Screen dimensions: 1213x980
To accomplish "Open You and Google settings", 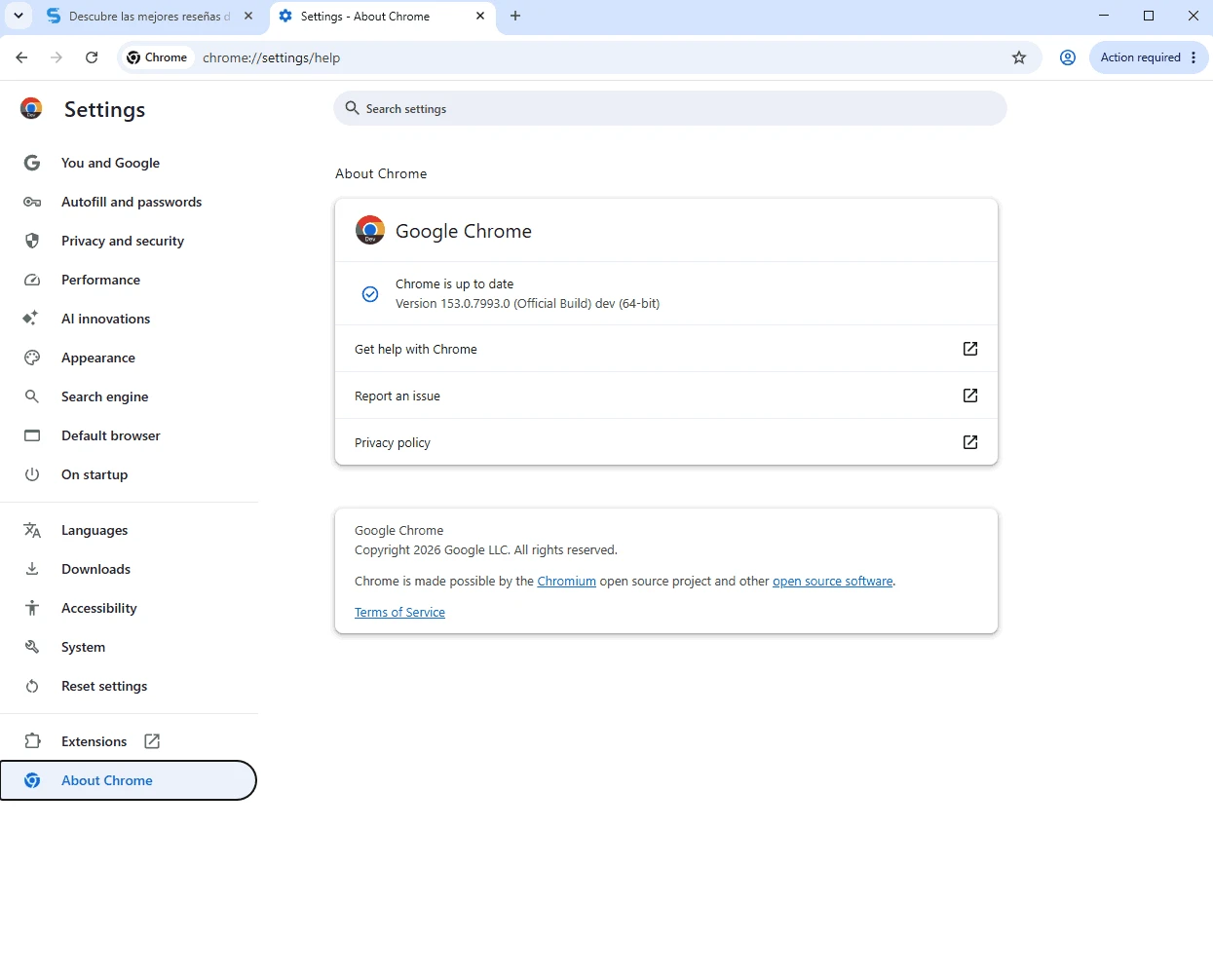I will tap(129, 163).
